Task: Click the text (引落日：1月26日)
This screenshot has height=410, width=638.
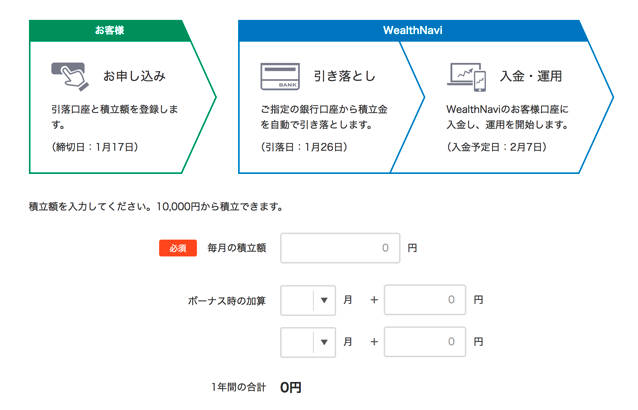Action: click(x=304, y=147)
